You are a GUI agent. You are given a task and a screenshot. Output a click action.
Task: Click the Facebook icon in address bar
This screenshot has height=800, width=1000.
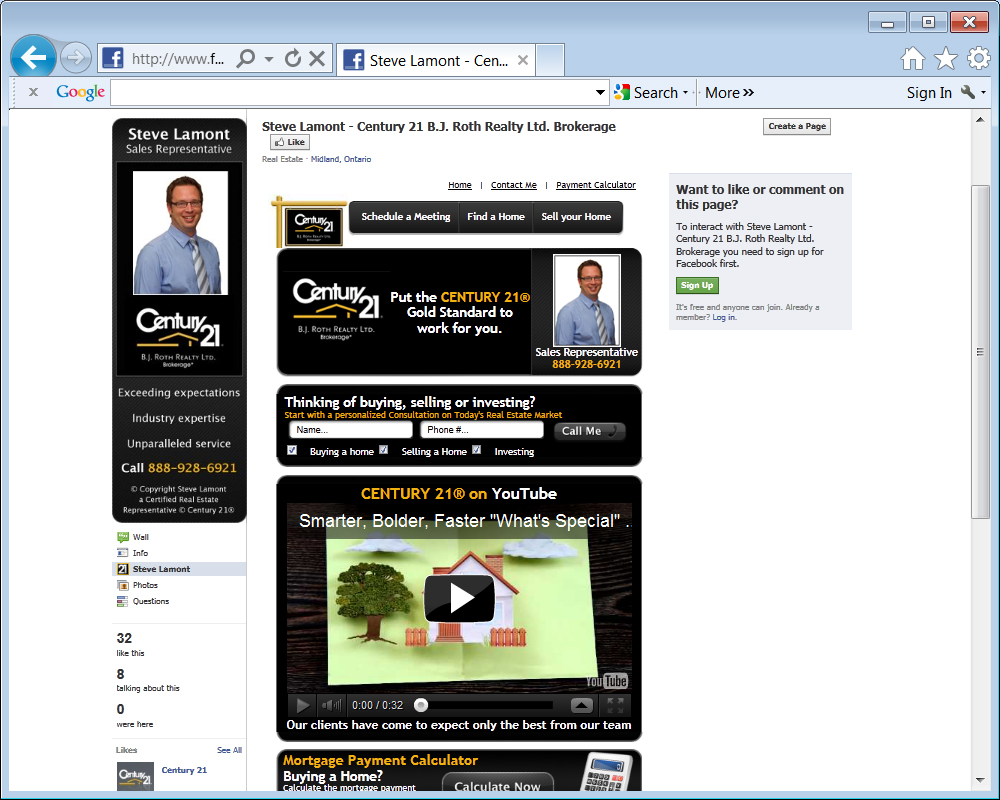point(113,59)
